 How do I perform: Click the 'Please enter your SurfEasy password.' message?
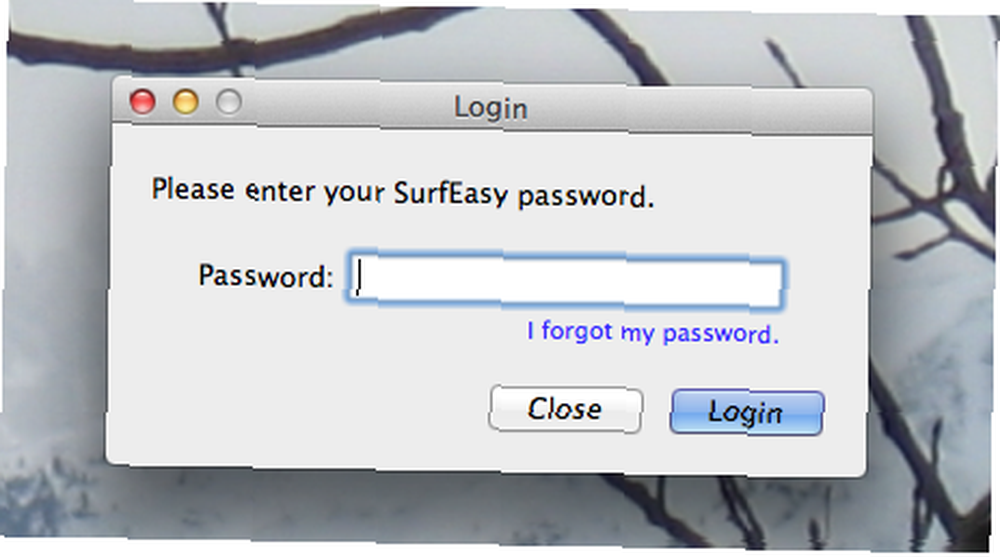(x=402, y=193)
